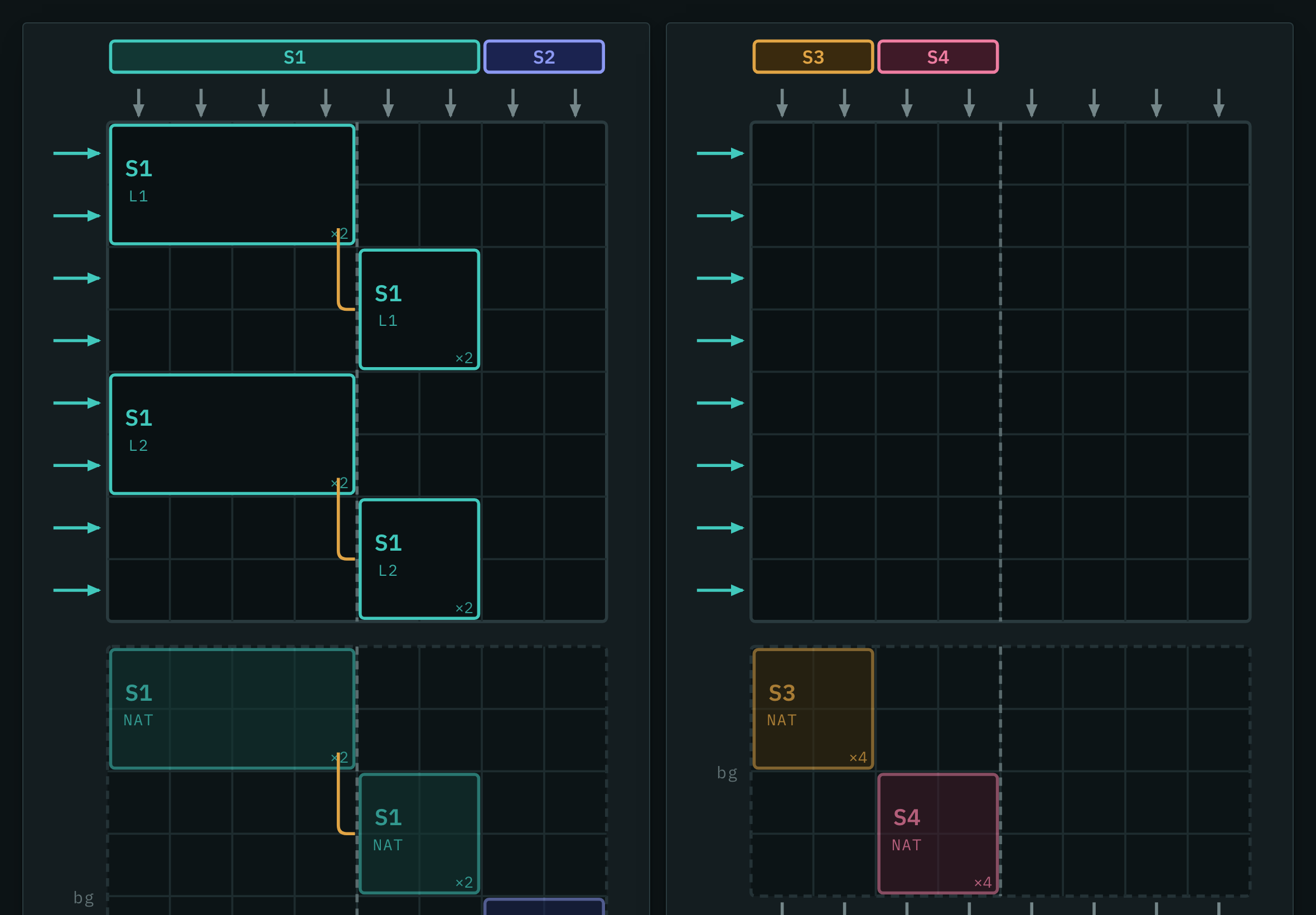Click the square S1 L2 block
Screen dimensions: 1316x915
pos(419,559)
